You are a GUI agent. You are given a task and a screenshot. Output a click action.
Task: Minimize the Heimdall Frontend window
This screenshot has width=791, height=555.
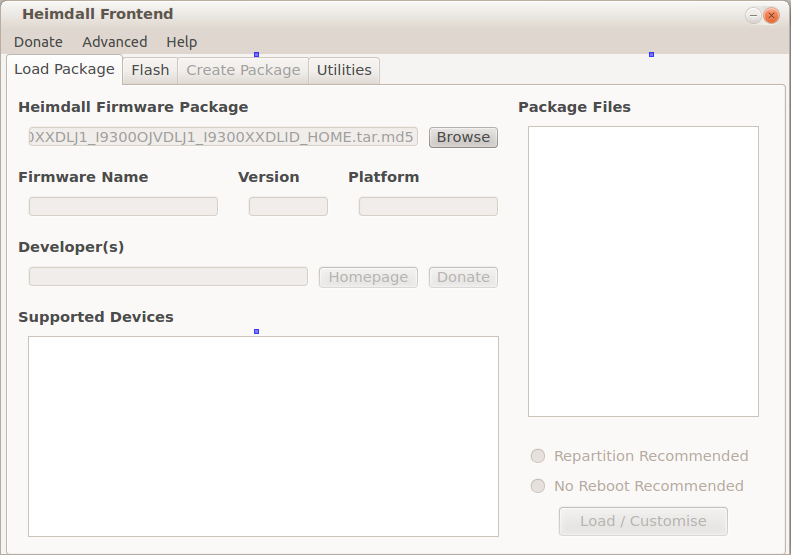pyautogui.click(x=753, y=16)
